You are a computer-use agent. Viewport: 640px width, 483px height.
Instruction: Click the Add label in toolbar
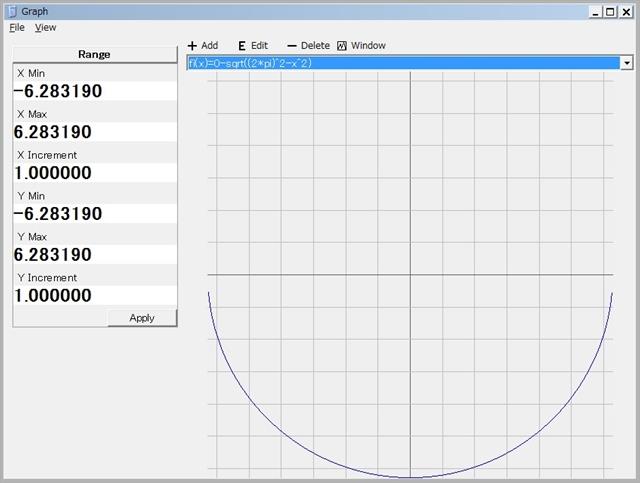[x=209, y=46]
